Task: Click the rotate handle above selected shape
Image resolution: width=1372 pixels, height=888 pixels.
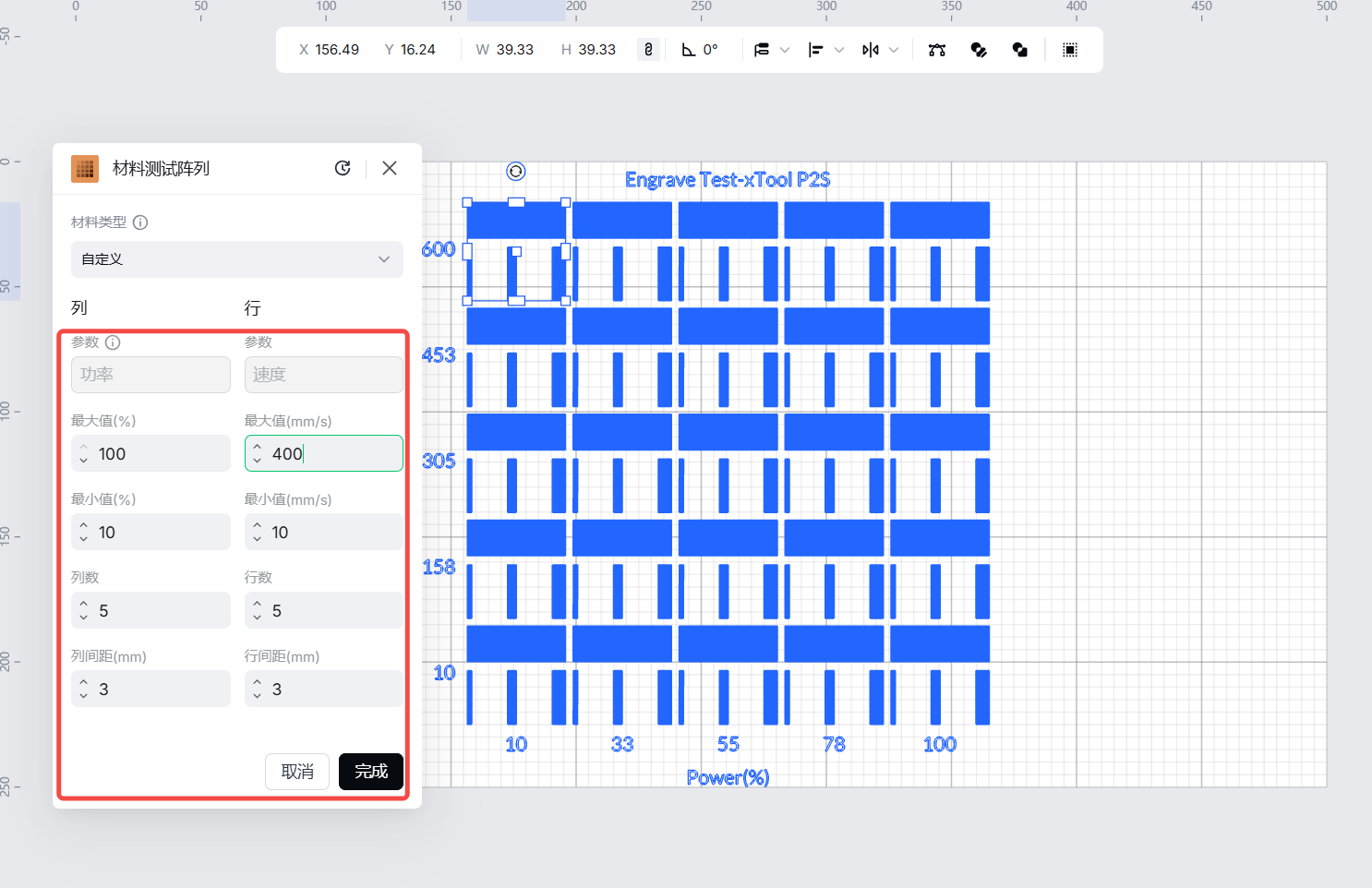Action: (x=516, y=171)
